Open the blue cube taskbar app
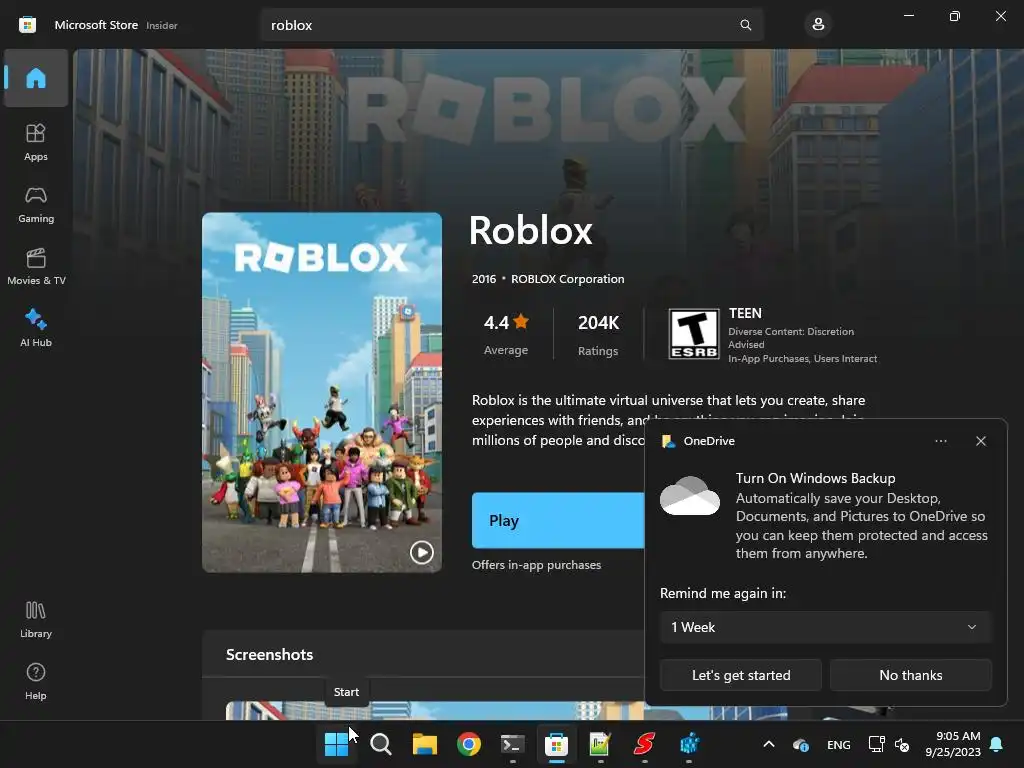This screenshot has width=1024, height=768. click(688, 744)
